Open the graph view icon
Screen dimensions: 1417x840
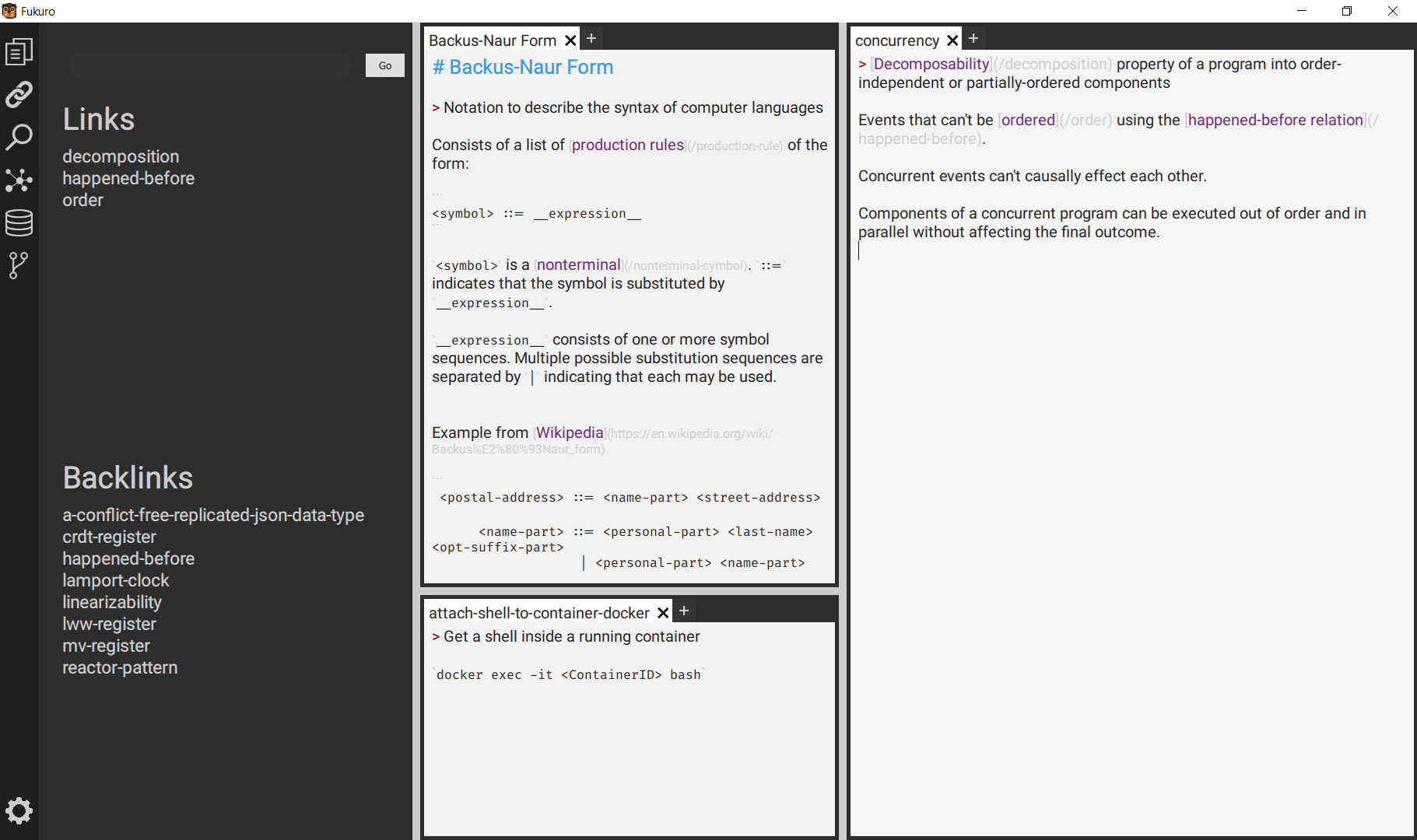click(19, 180)
